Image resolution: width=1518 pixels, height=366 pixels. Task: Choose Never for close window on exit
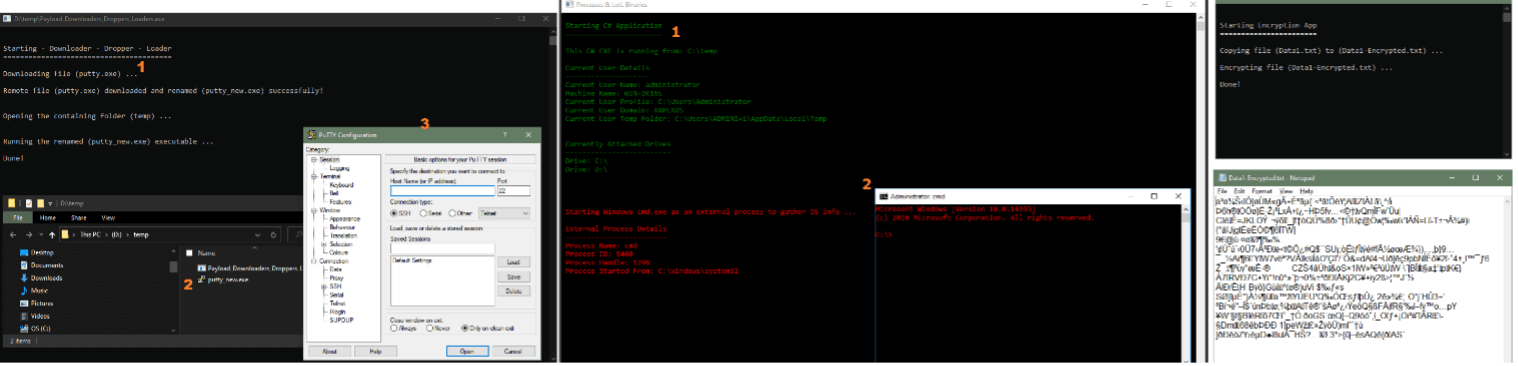pos(431,328)
